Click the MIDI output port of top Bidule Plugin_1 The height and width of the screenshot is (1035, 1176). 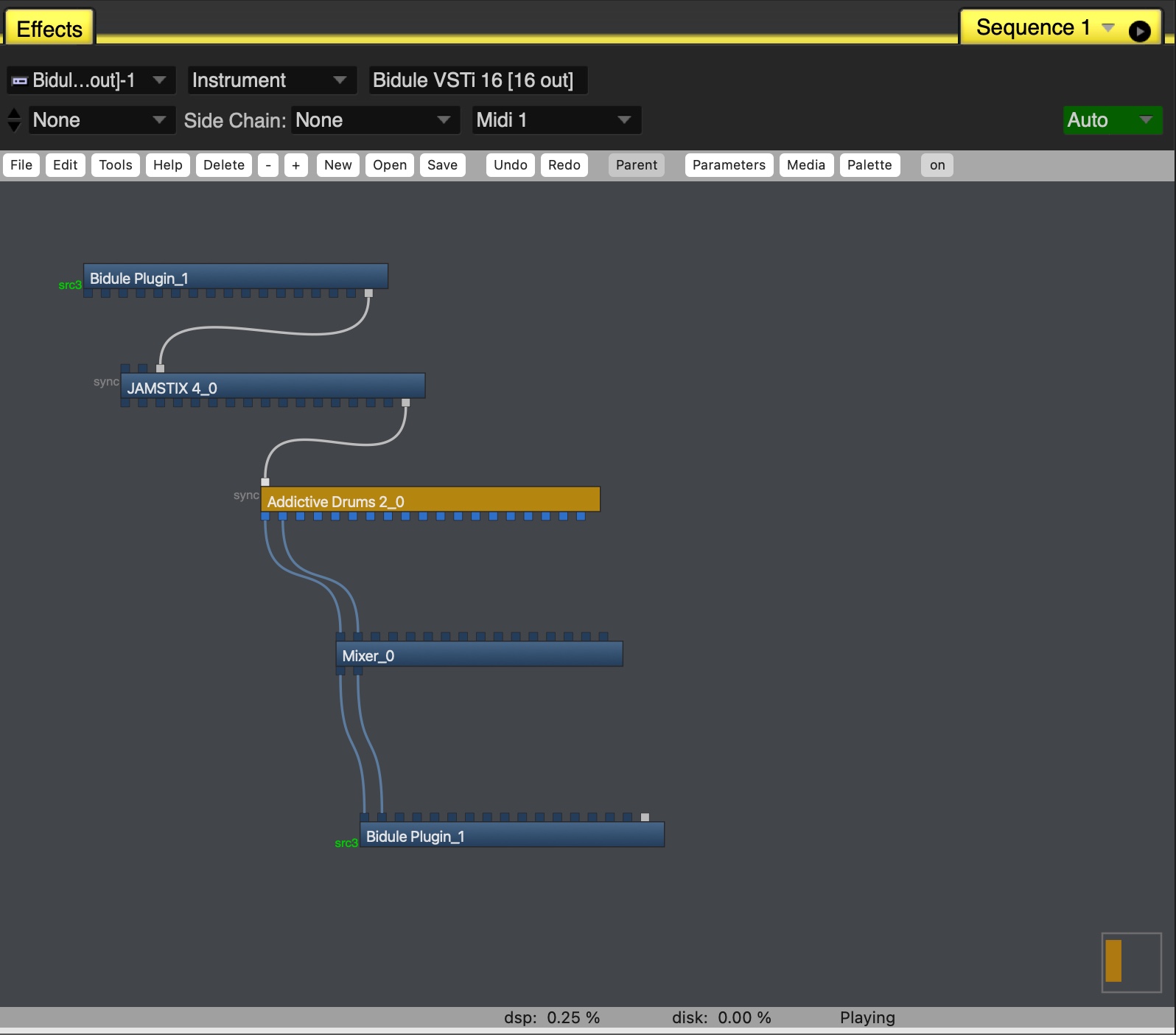pyautogui.click(x=368, y=293)
